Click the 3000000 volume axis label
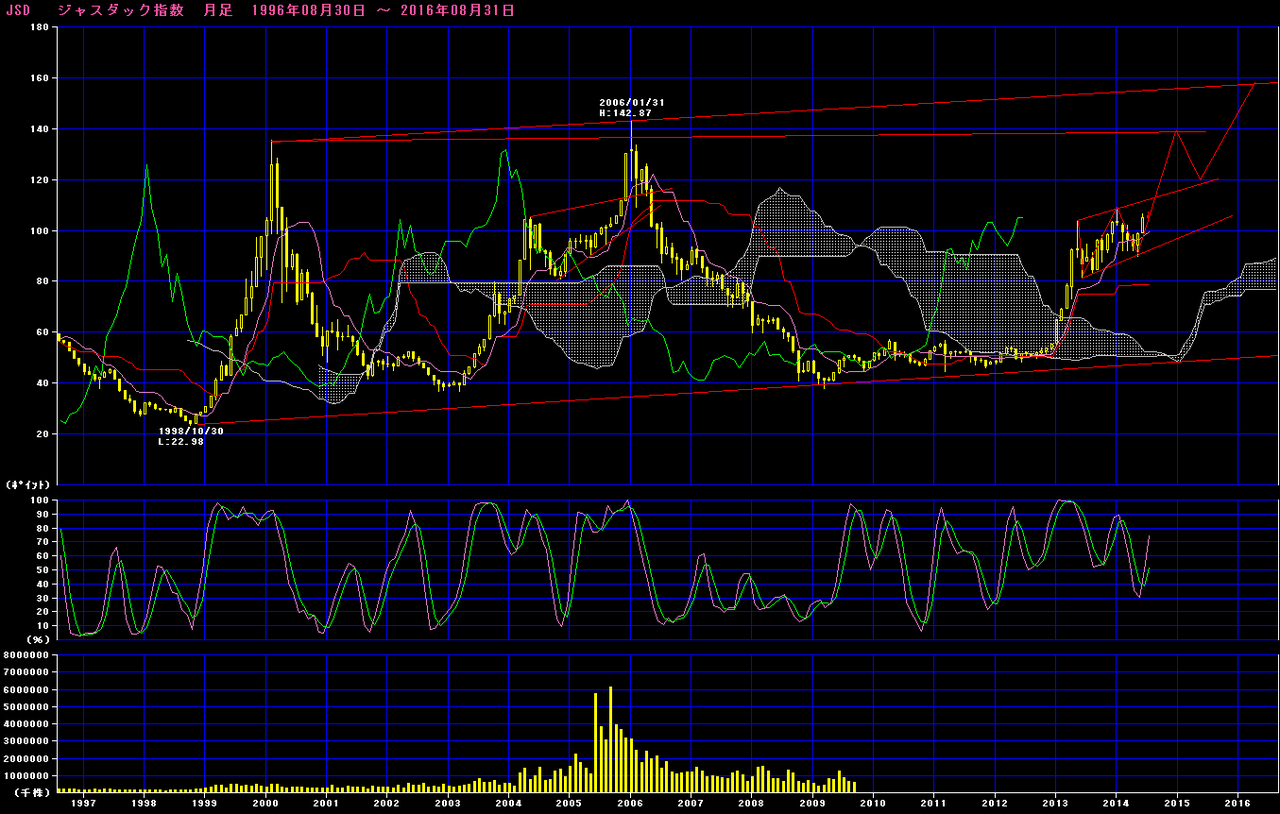Screen dimensions: 1280x814 click(x=28, y=741)
